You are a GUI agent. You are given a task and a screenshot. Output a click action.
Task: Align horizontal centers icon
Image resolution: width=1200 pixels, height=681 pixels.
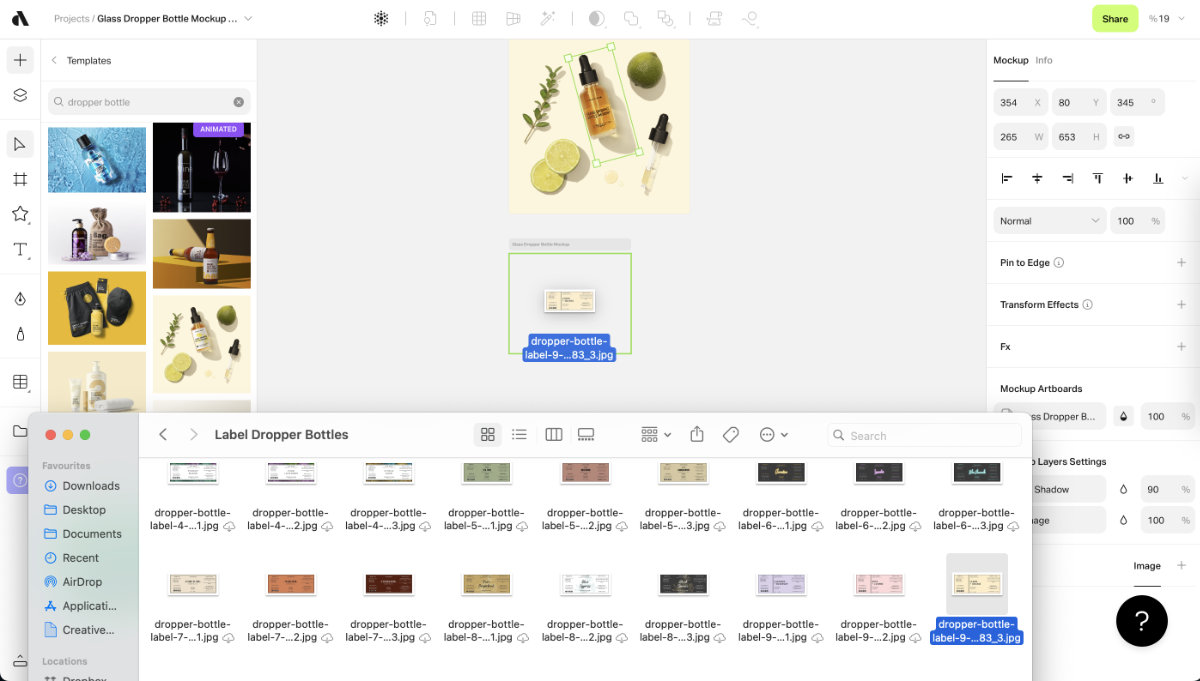1037,178
